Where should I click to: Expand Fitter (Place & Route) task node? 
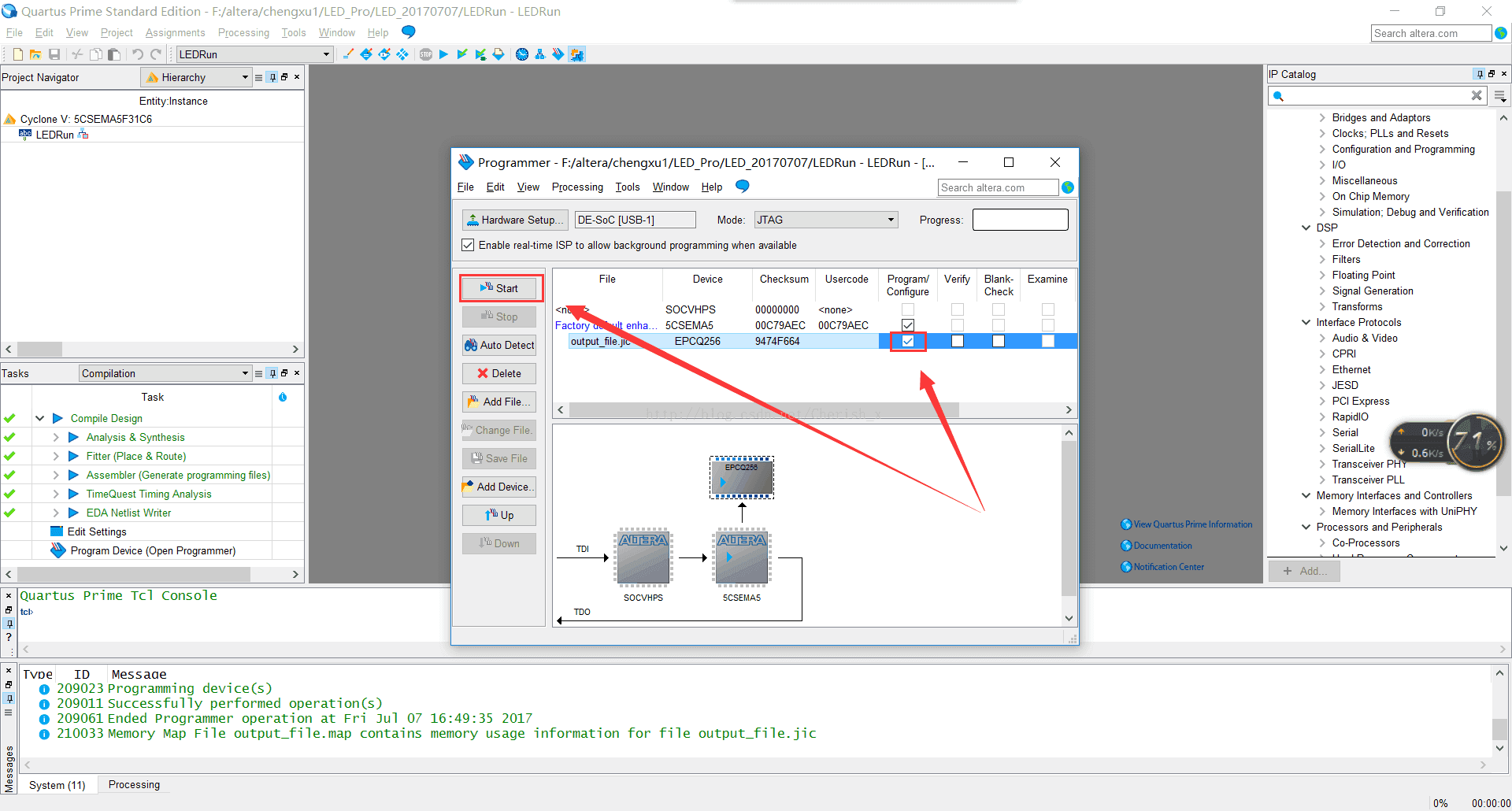(x=56, y=456)
